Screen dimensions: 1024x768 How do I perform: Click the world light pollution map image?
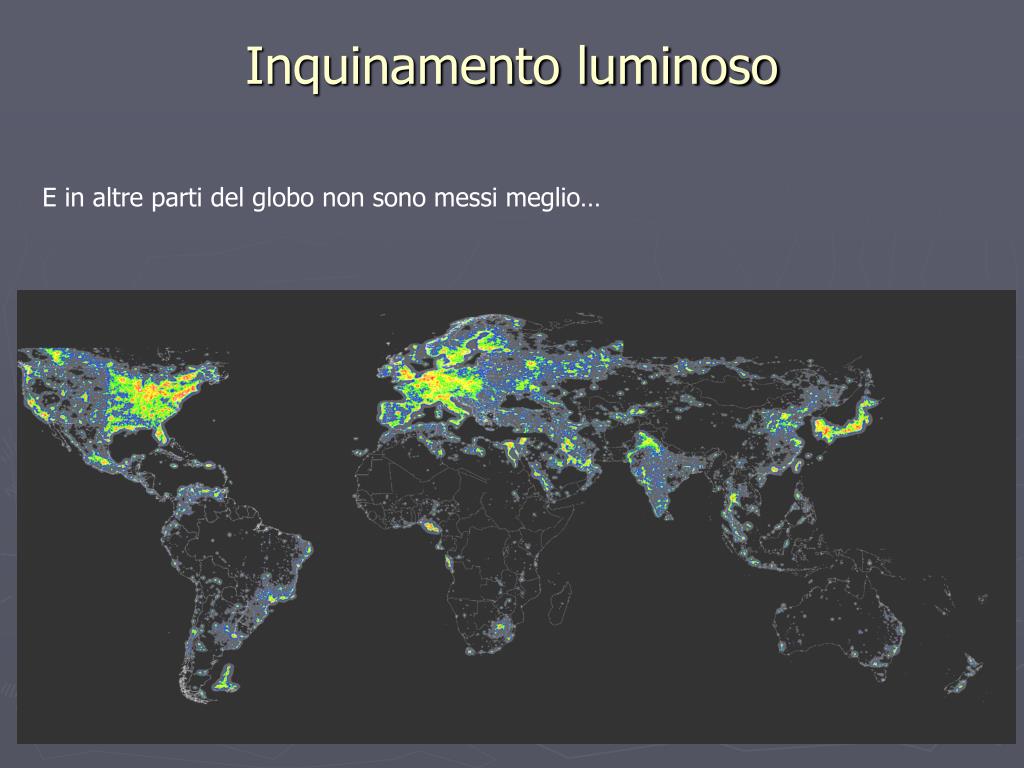516,517
